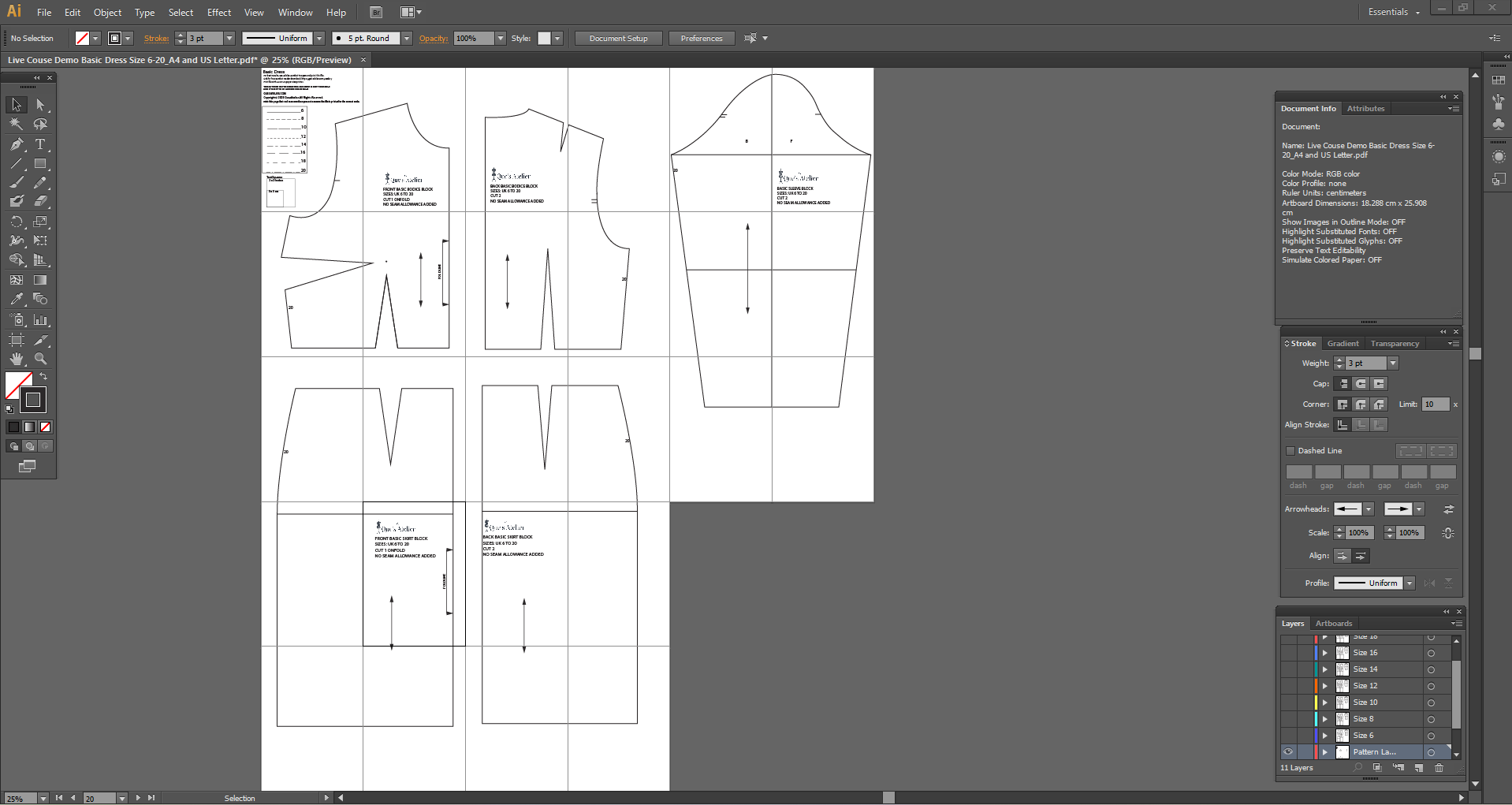This screenshot has height=805, width=1512.
Task: Select the Selection (black arrow) tool
Action: [x=17, y=105]
